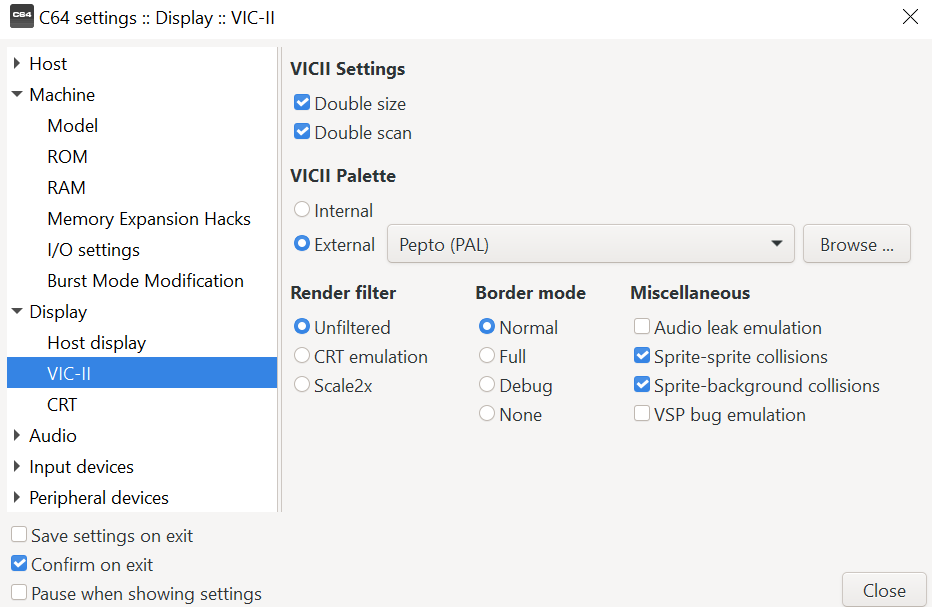Image resolution: width=932 pixels, height=607 pixels.
Task: Select the Internal palette radio button
Action: pos(302,211)
